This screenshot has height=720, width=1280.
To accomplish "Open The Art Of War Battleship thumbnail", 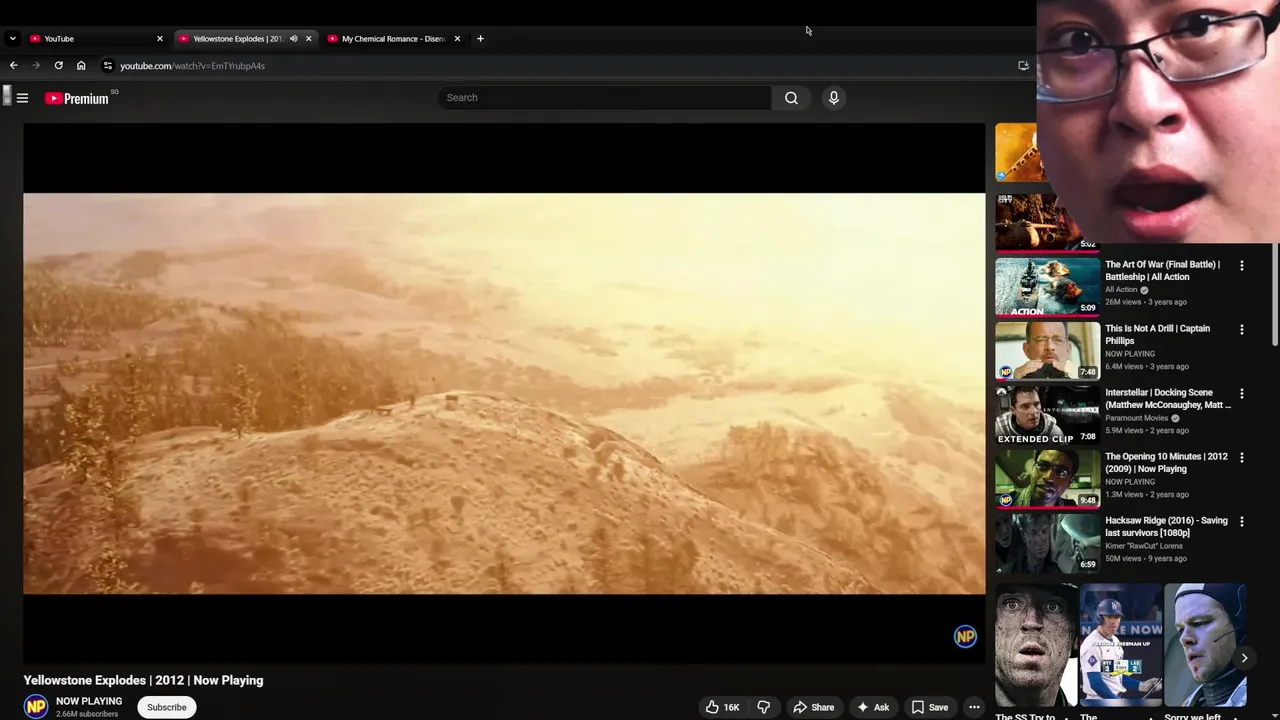I will (x=1047, y=287).
